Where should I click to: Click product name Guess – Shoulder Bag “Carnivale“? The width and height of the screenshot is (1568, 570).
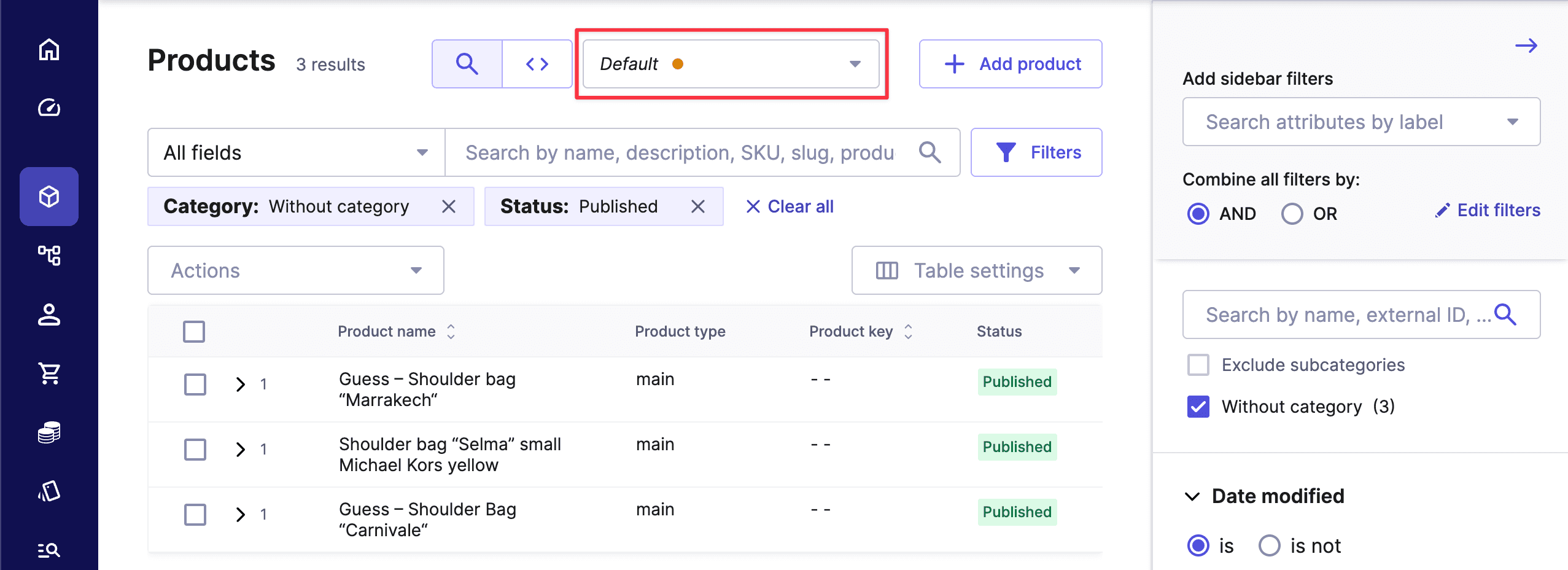click(x=427, y=520)
